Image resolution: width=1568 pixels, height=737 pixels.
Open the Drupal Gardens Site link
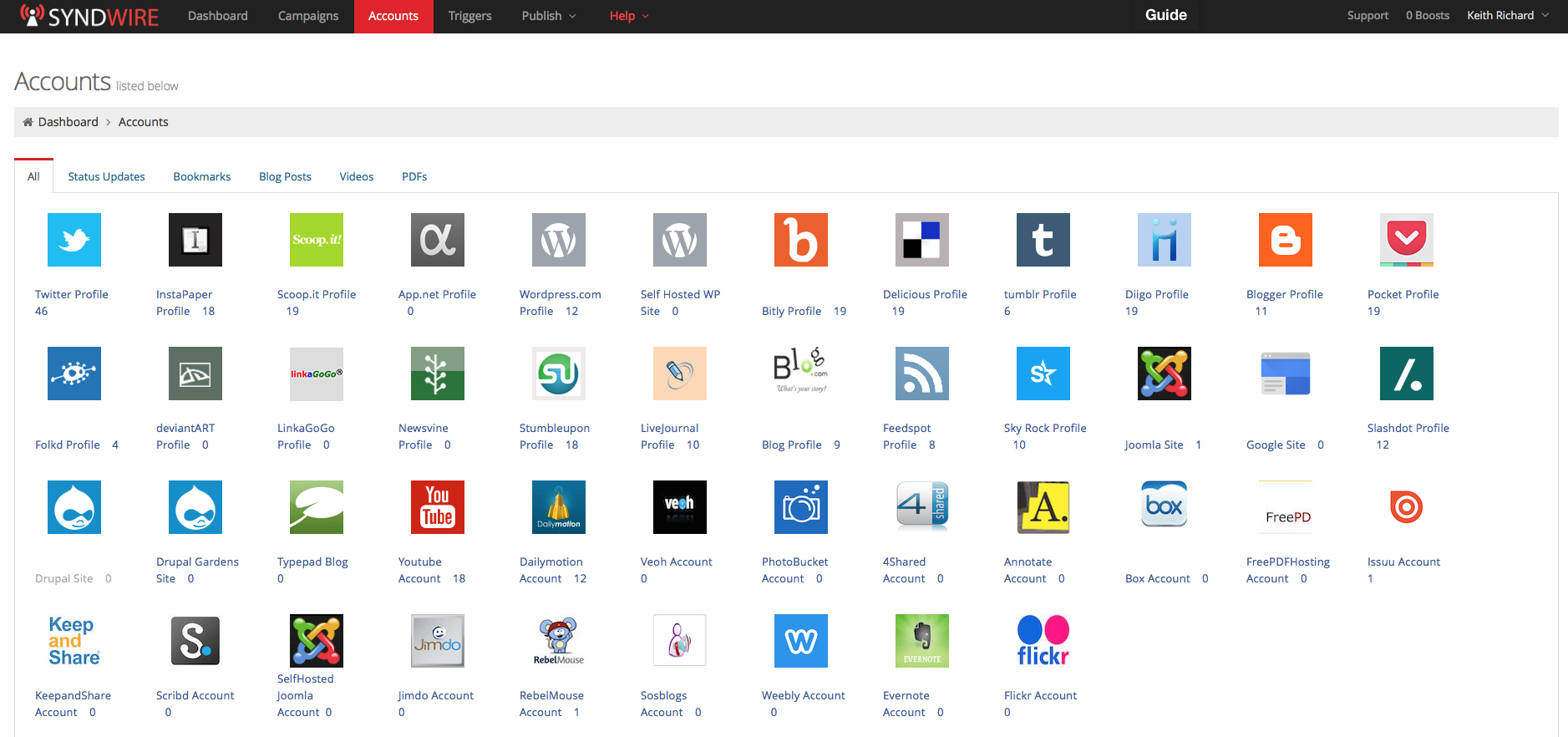(197, 570)
